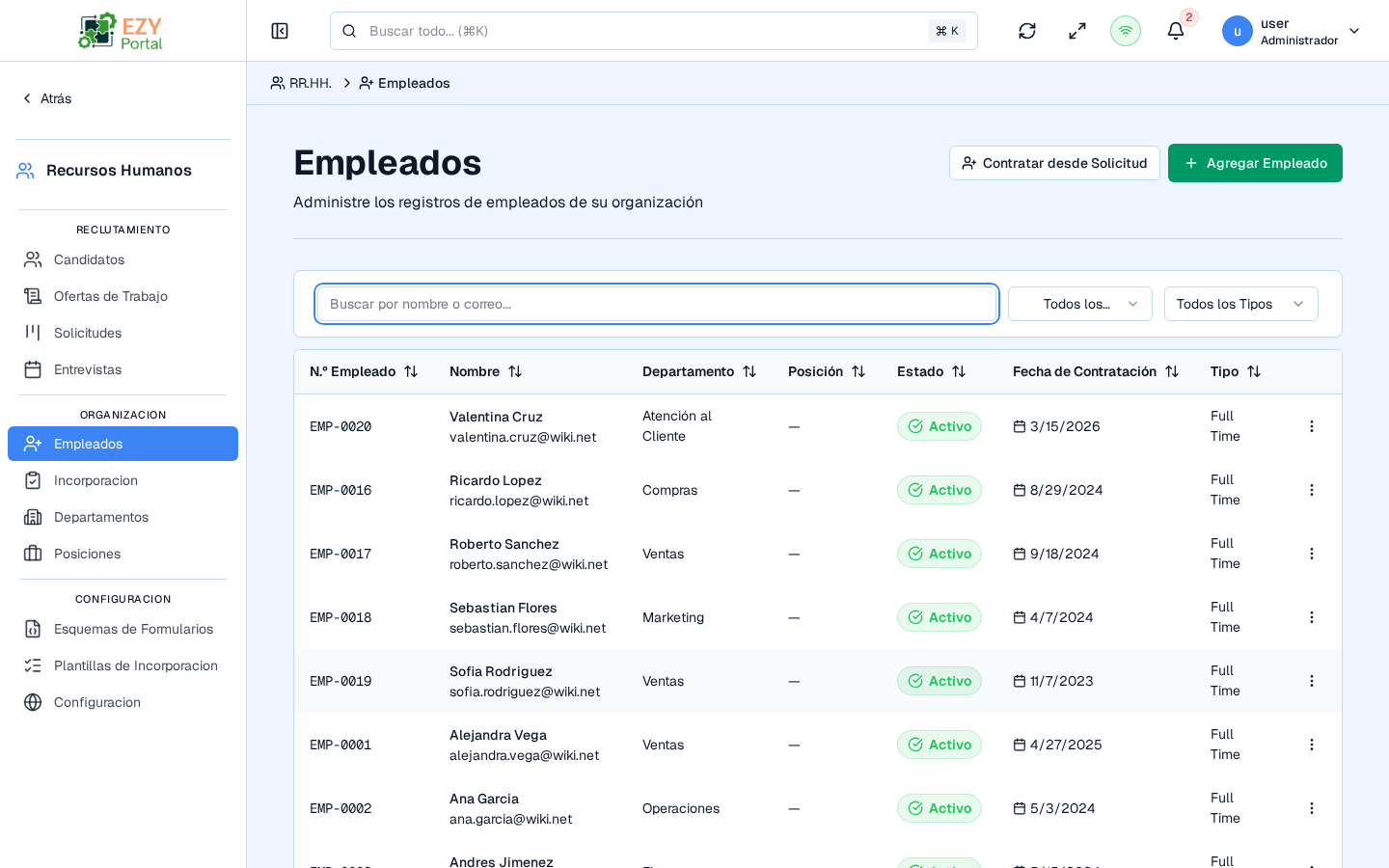Click email sofia.rodriguez@wiki.net

coord(525,692)
